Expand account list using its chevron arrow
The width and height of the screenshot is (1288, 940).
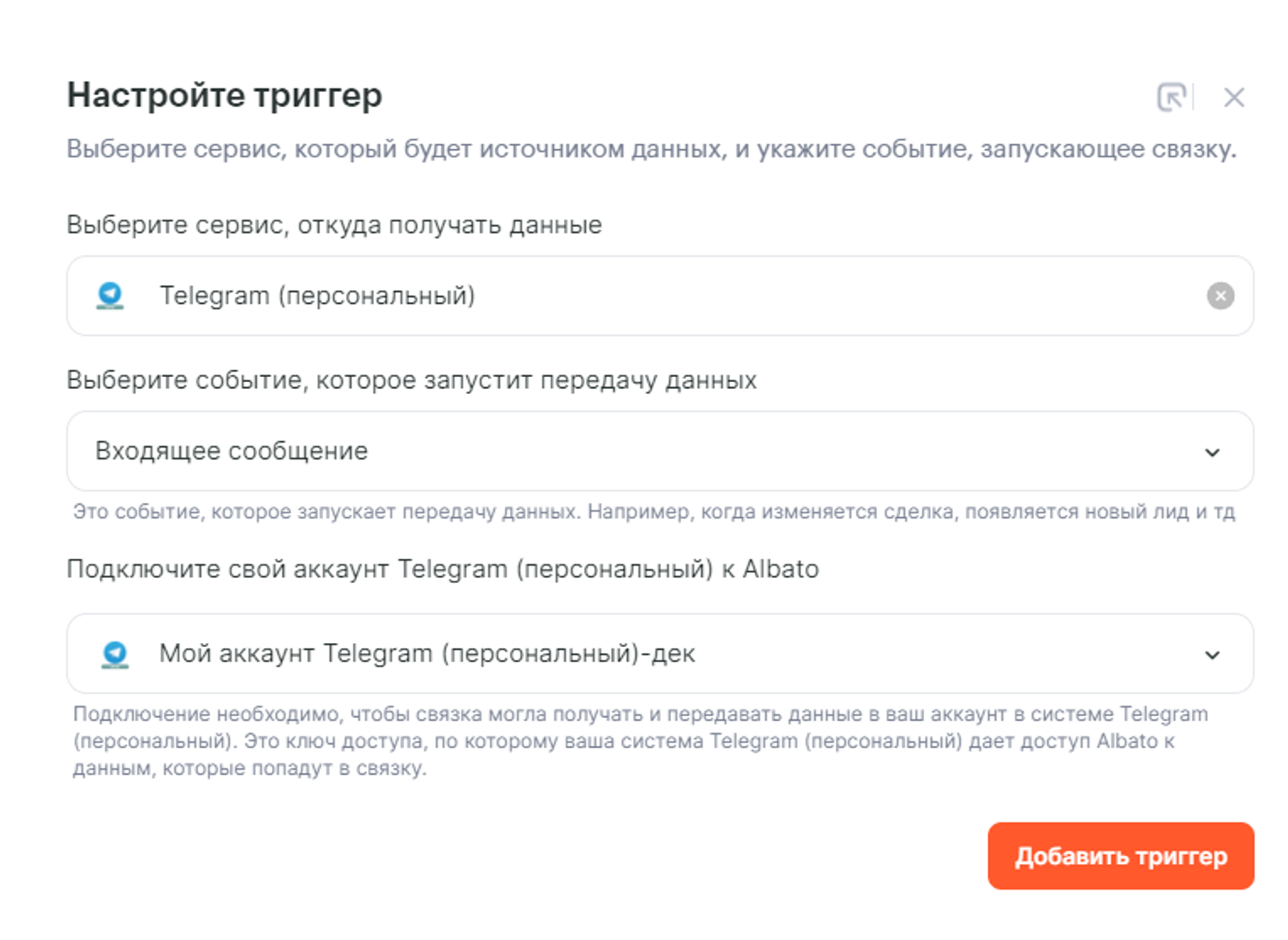point(1211,655)
